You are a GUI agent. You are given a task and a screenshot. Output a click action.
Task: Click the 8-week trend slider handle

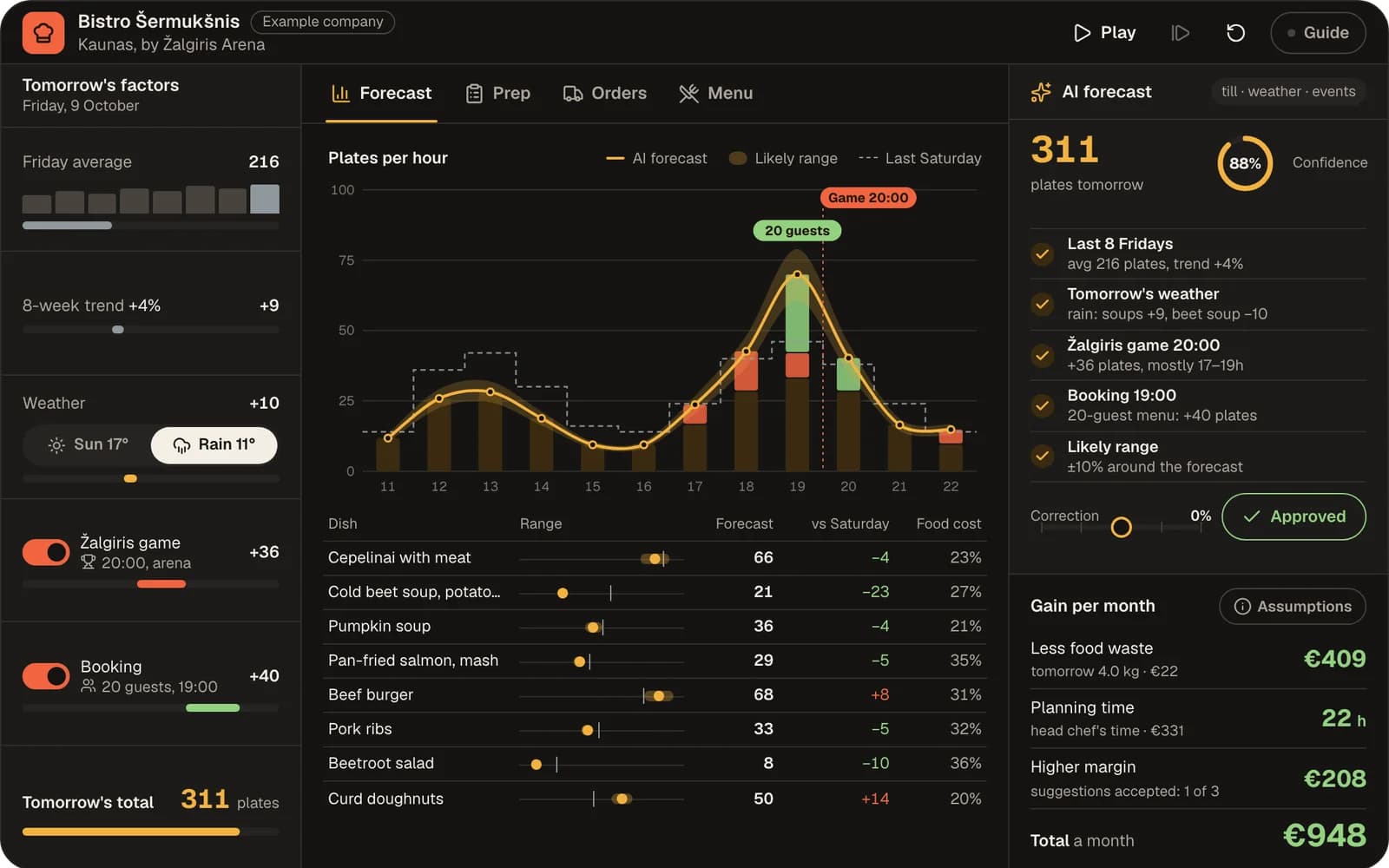coord(118,330)
